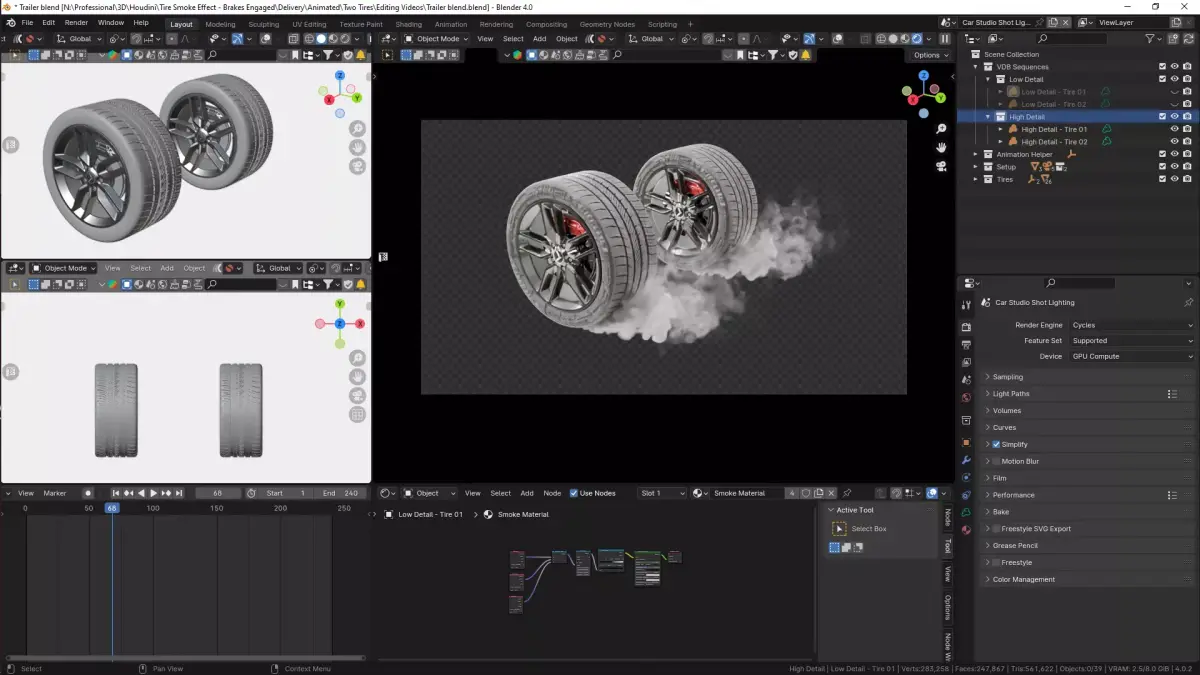Click the Light Paths presets list icon
Screen dimensions: 1200x675
1173,394
